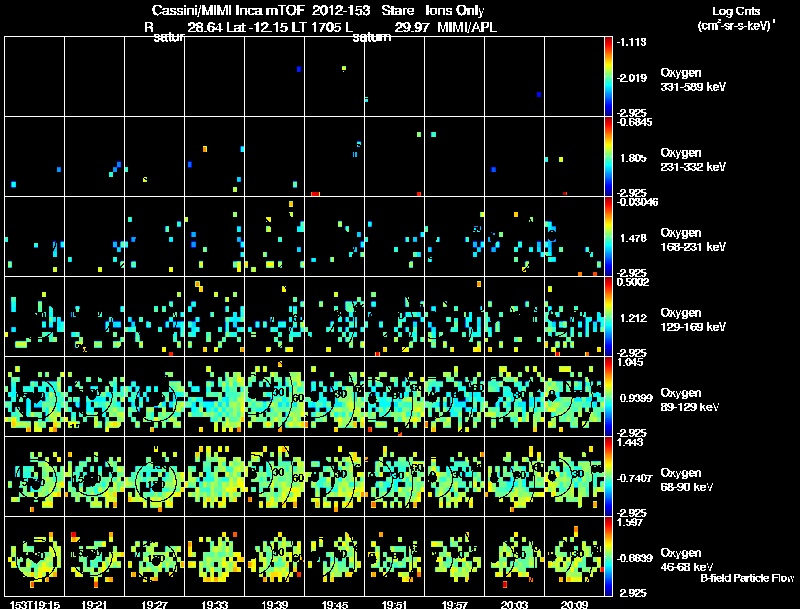This screenshot has width=800, height=609.
Task: Open the 19:51 panel in 46-68 keV row
Action: coord(394,556)
